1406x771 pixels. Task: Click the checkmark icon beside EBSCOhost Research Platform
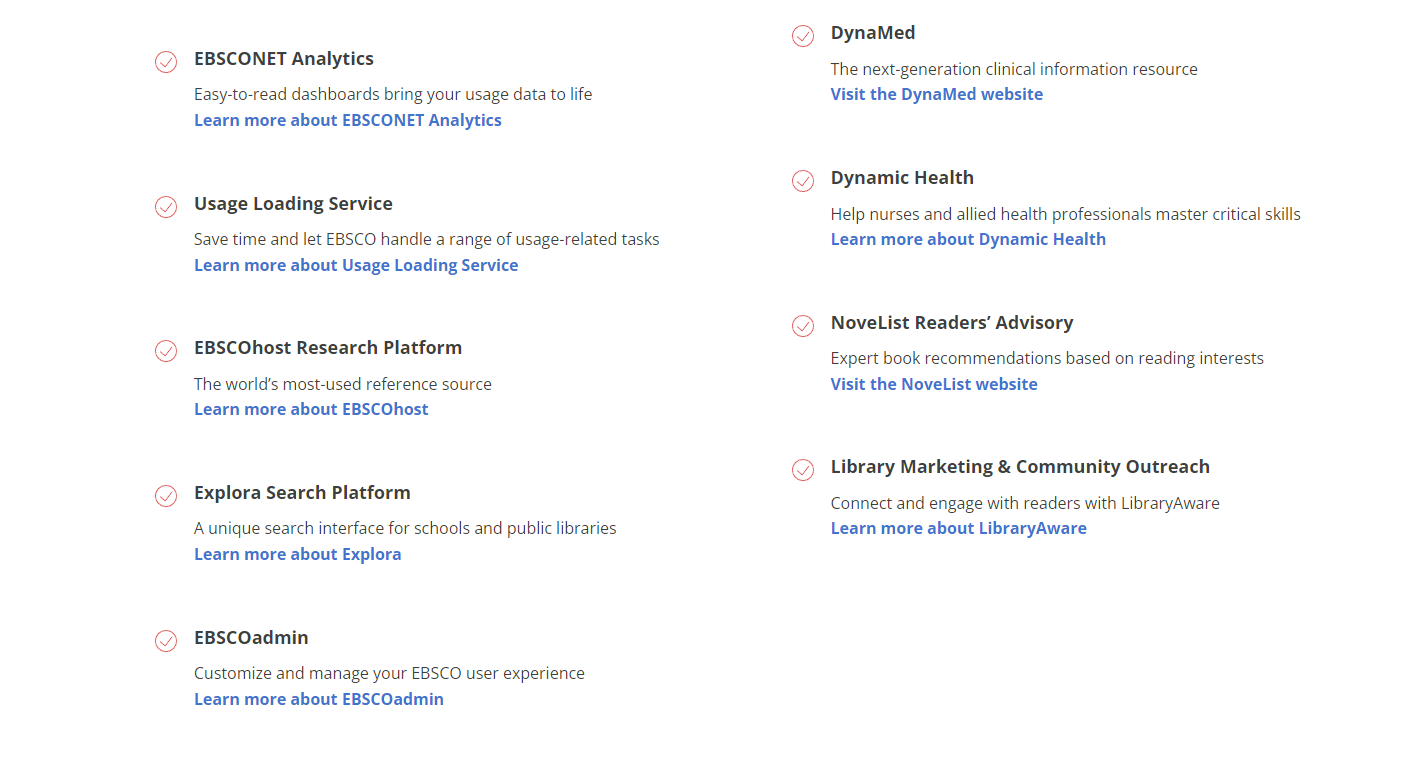(166, 351)
